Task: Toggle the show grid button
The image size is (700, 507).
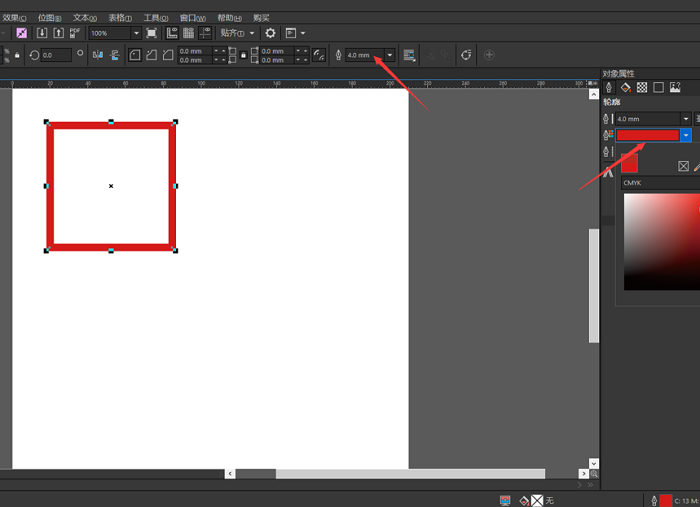Action: tap(188, 33)
